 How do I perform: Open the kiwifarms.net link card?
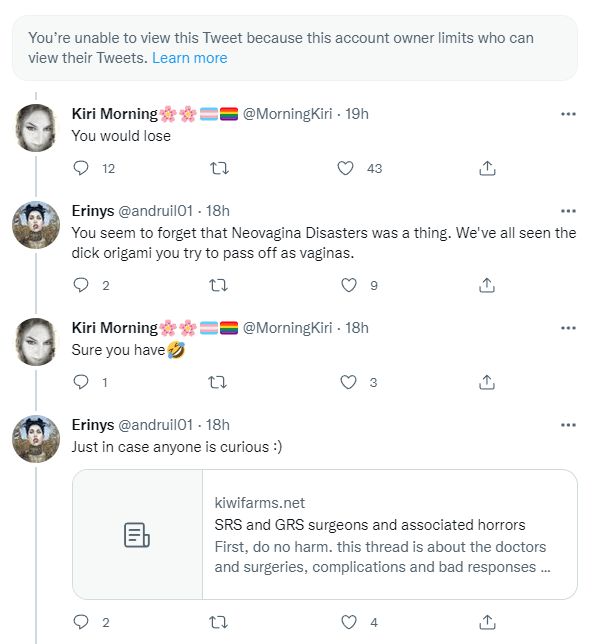point(325,534)
